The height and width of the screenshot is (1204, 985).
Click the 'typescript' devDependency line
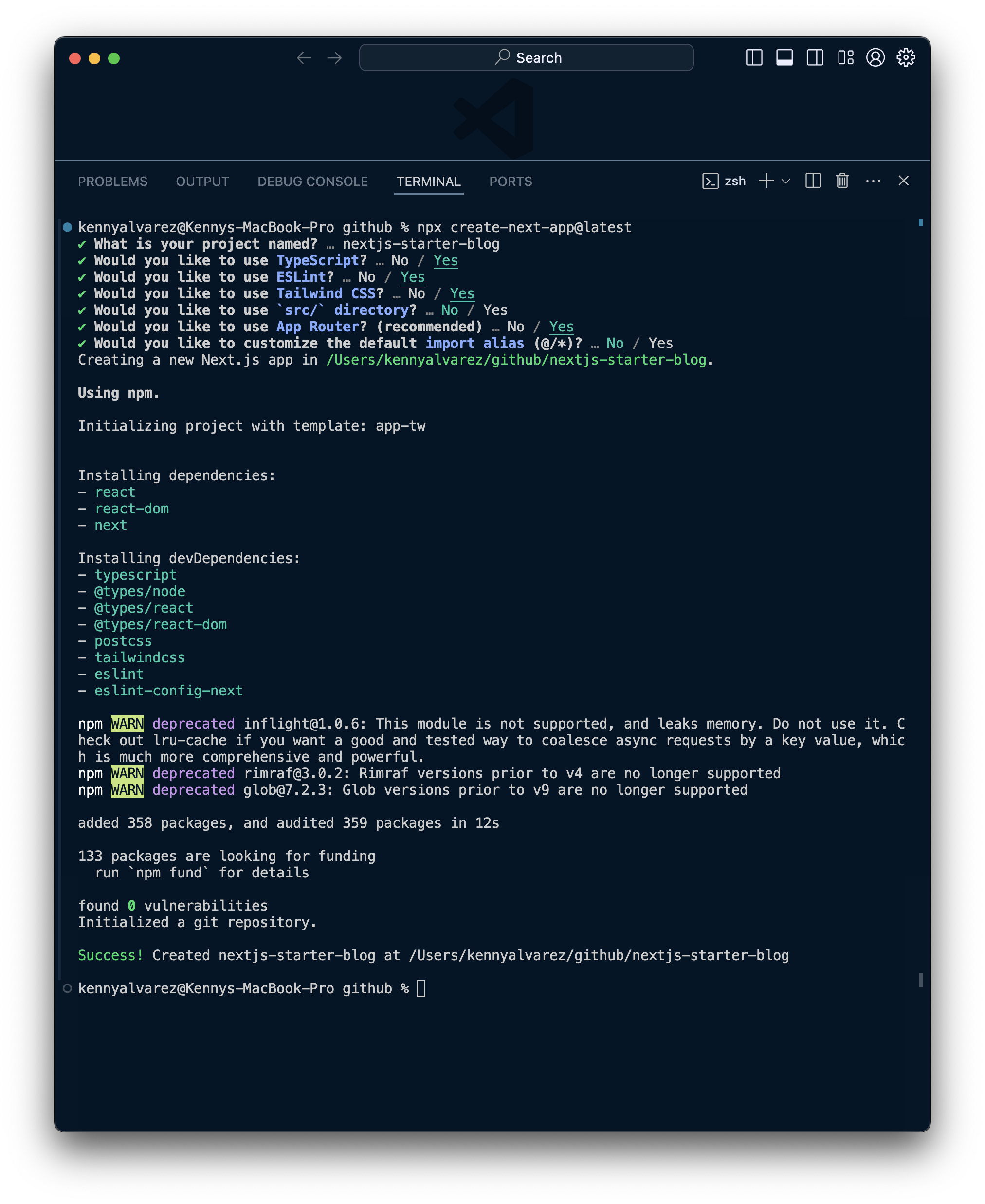(136, 575)
